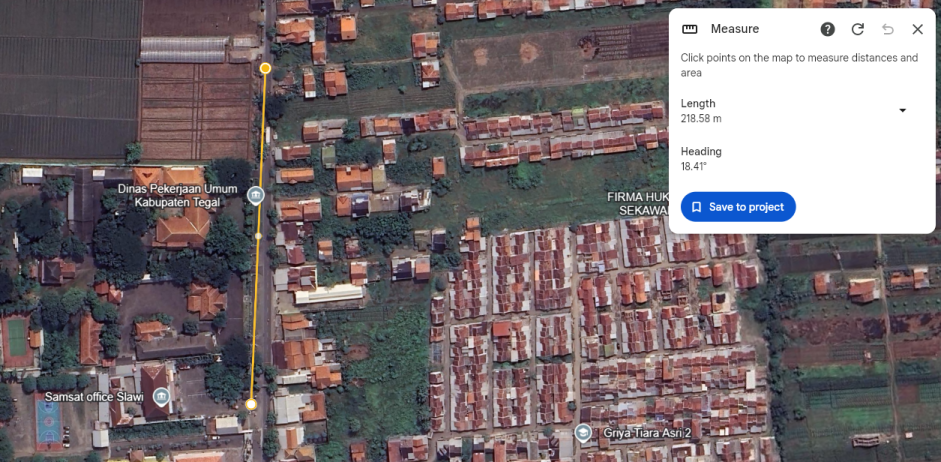Open the Measure help icon
Viewport: 941px width, 462px height.
(x=828, y=29)
